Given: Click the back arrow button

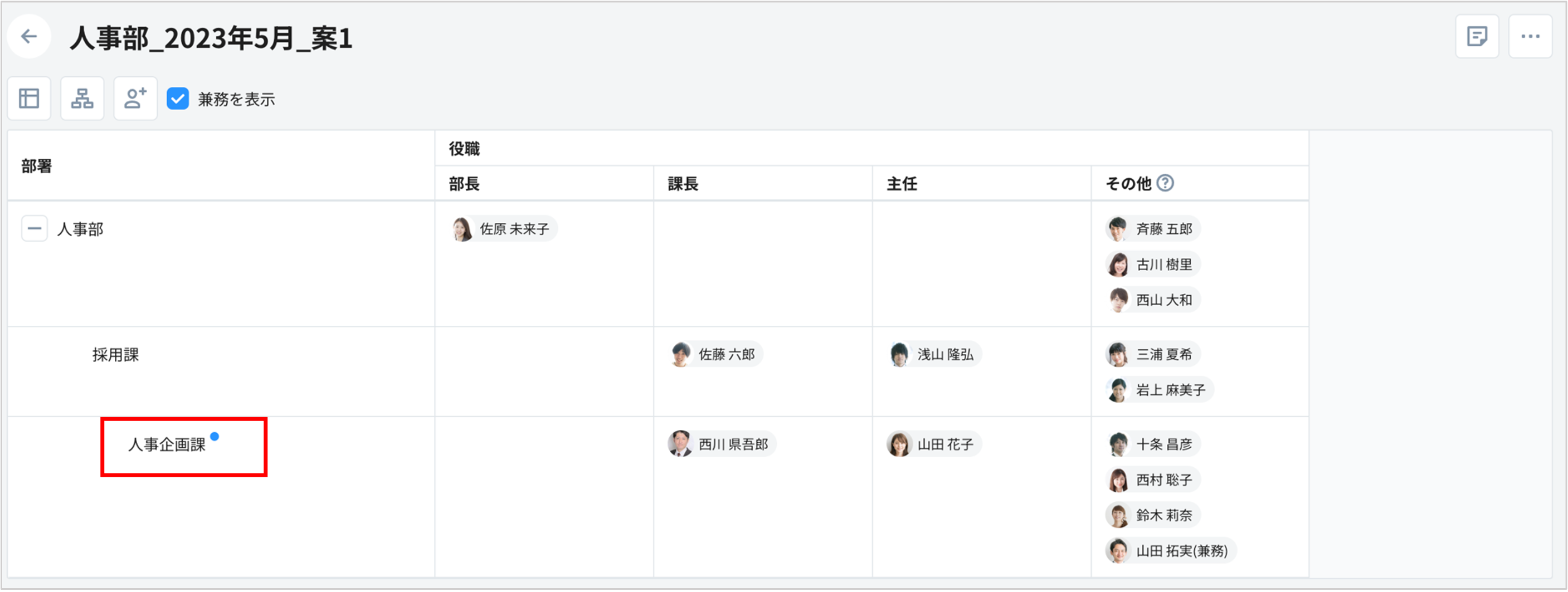Looking at the screenshot, I should [28, 37].
